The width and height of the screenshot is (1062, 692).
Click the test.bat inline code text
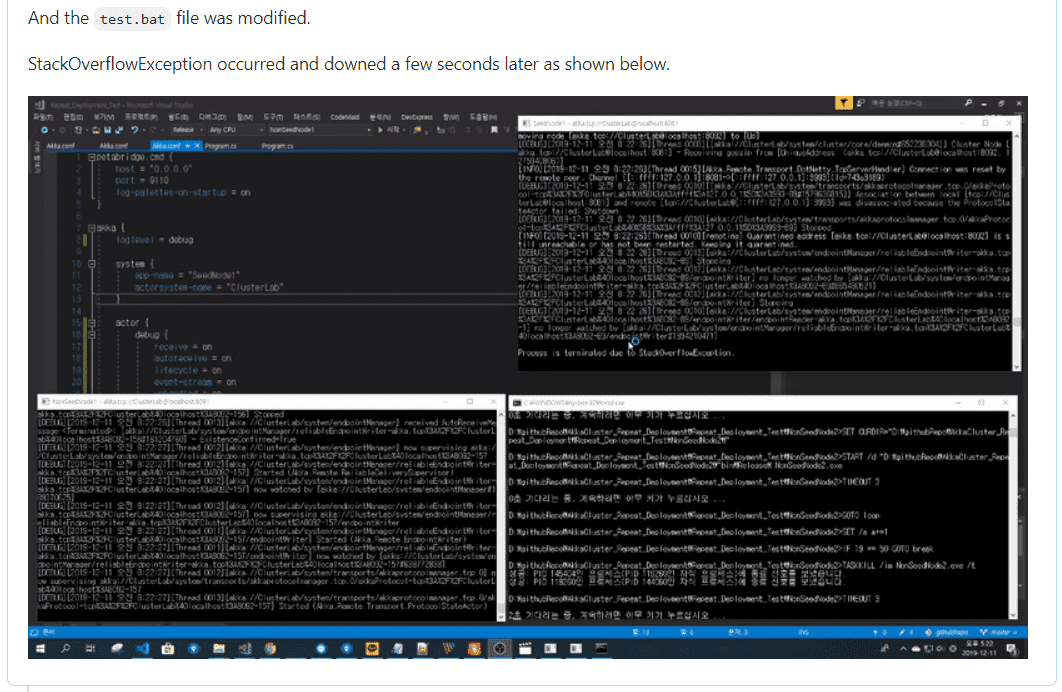[x=132, y=19]
